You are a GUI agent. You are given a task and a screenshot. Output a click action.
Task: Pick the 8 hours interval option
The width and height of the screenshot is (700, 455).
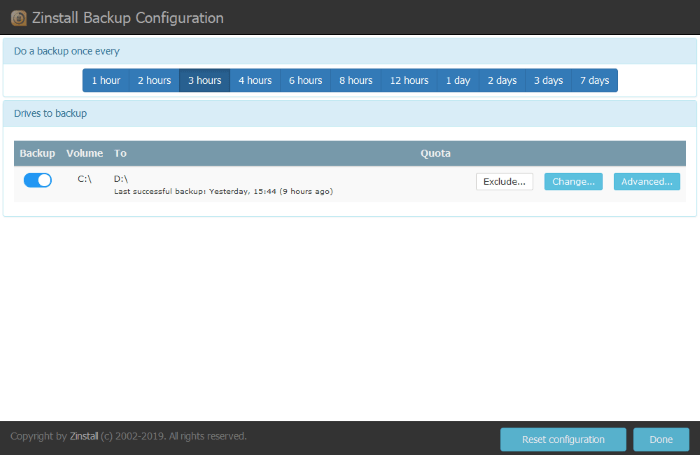click(x=356, y=80)
